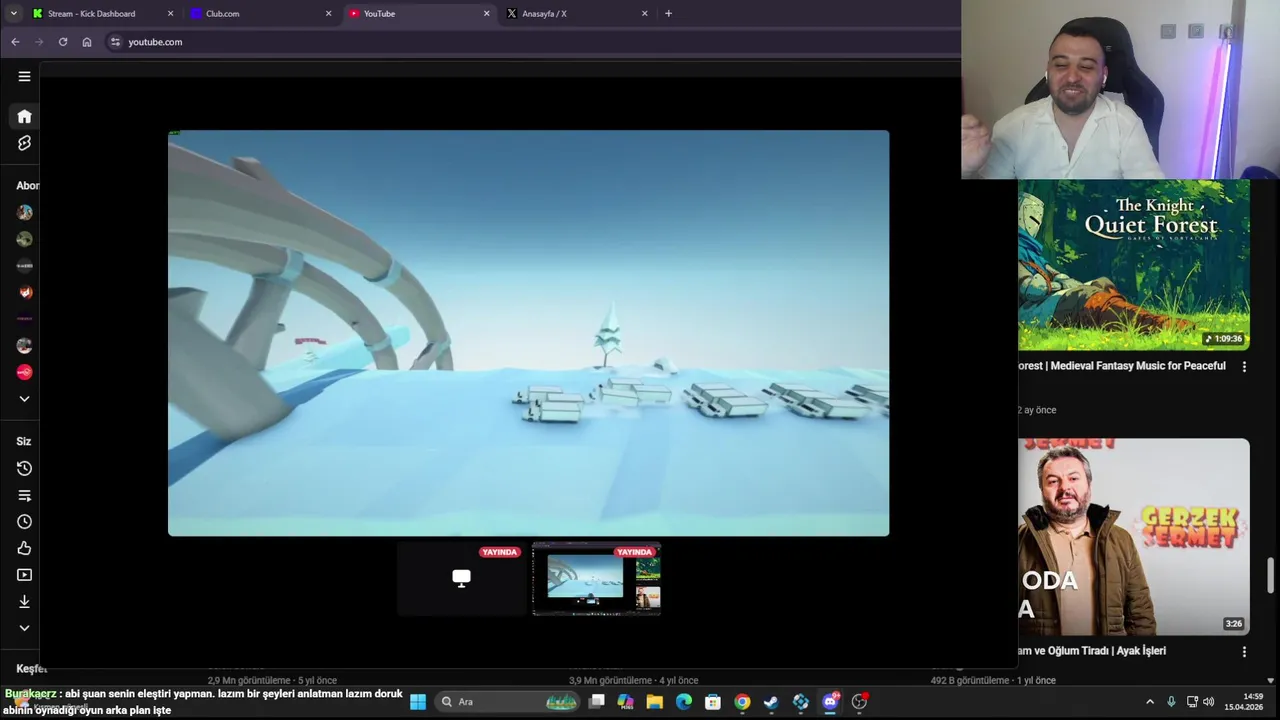1280x720 pixels.
Task: Click the 'Keşfet' sidebar heading
Action: [x=31, y=669]
